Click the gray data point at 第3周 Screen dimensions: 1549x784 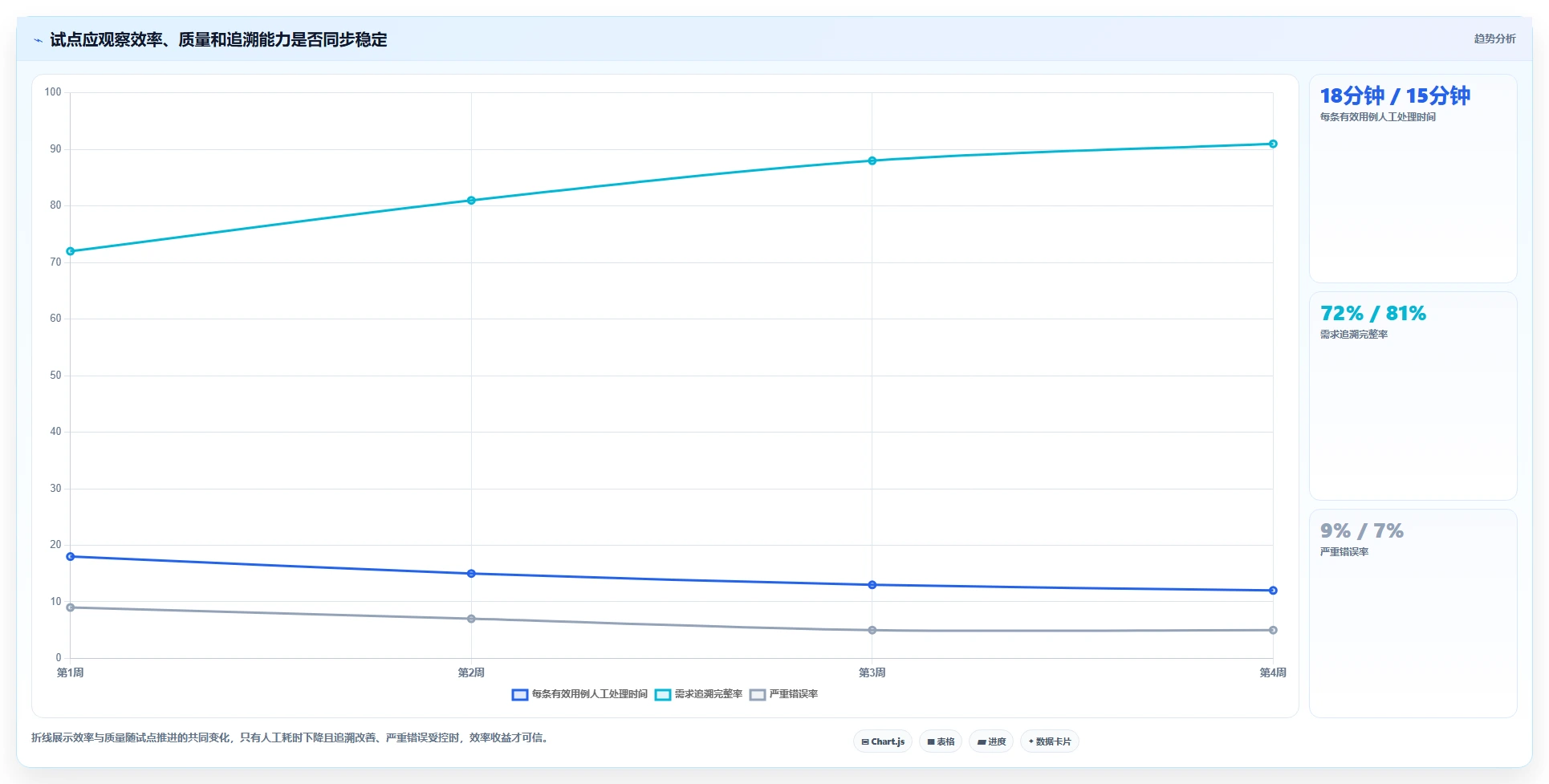point(872,630)
